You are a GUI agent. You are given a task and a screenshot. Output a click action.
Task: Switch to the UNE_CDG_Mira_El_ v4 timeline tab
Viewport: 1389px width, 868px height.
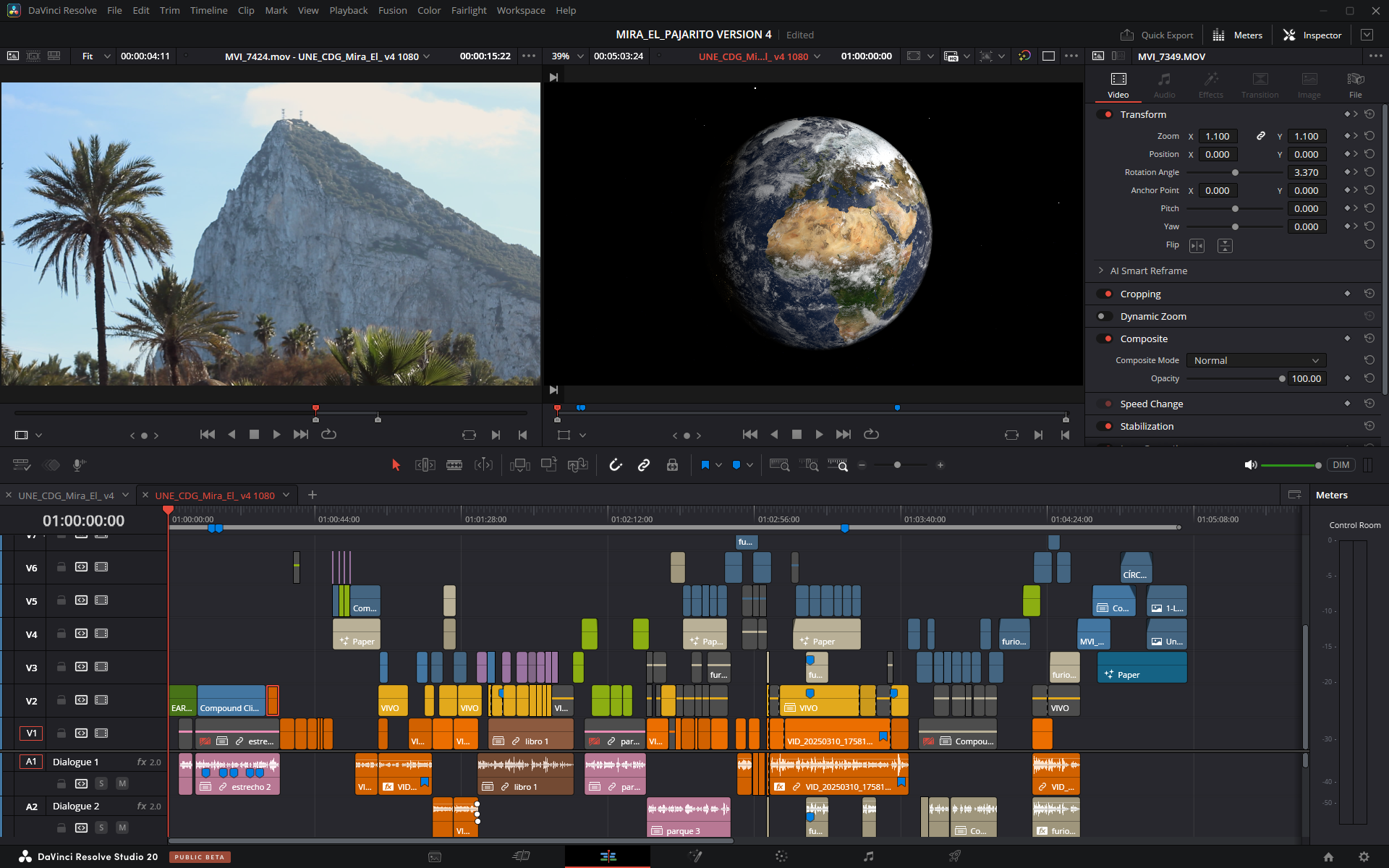coord(66,495)
